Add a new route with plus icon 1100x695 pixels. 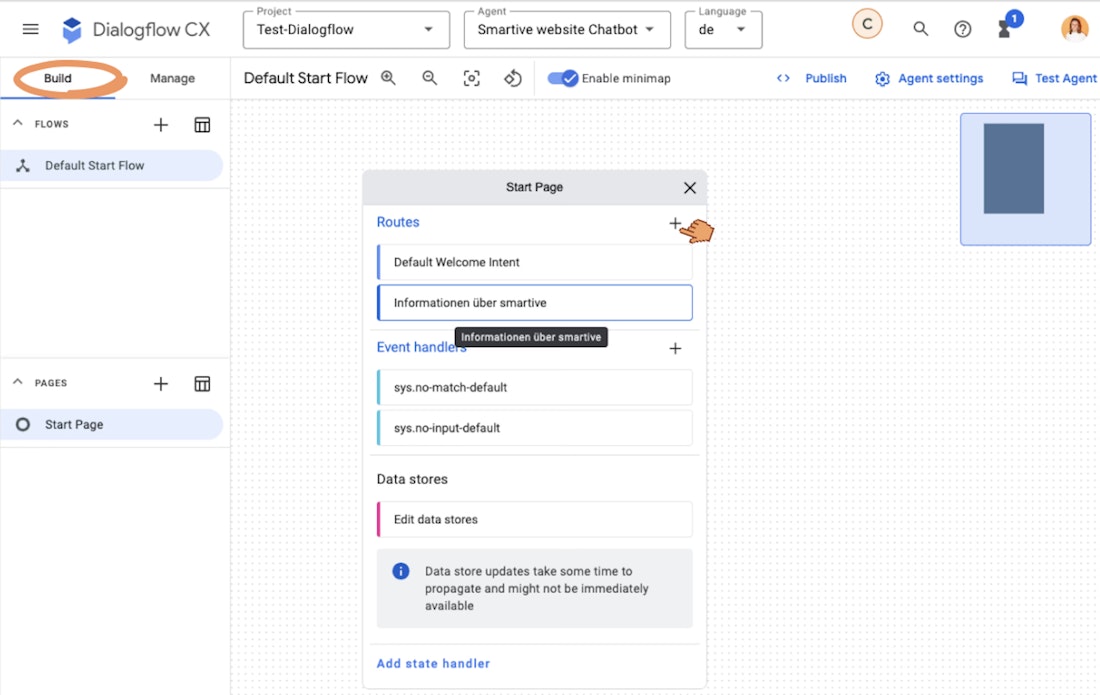pyautogui.click(x=675, y=223)
